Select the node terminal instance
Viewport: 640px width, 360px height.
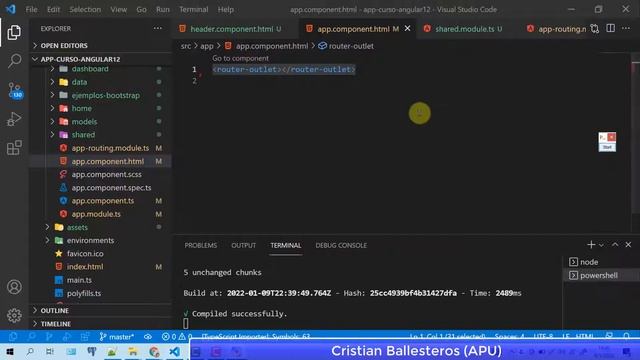coord(601,262)
